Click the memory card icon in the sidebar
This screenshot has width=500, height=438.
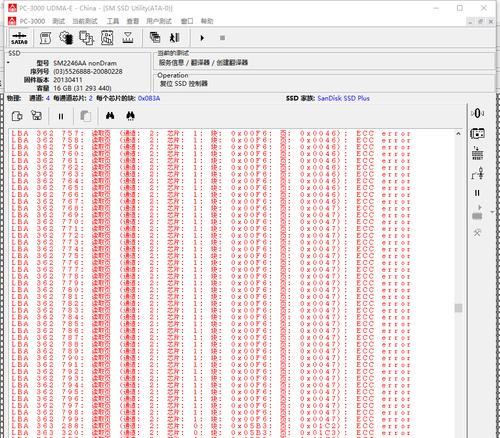point(477,133)
